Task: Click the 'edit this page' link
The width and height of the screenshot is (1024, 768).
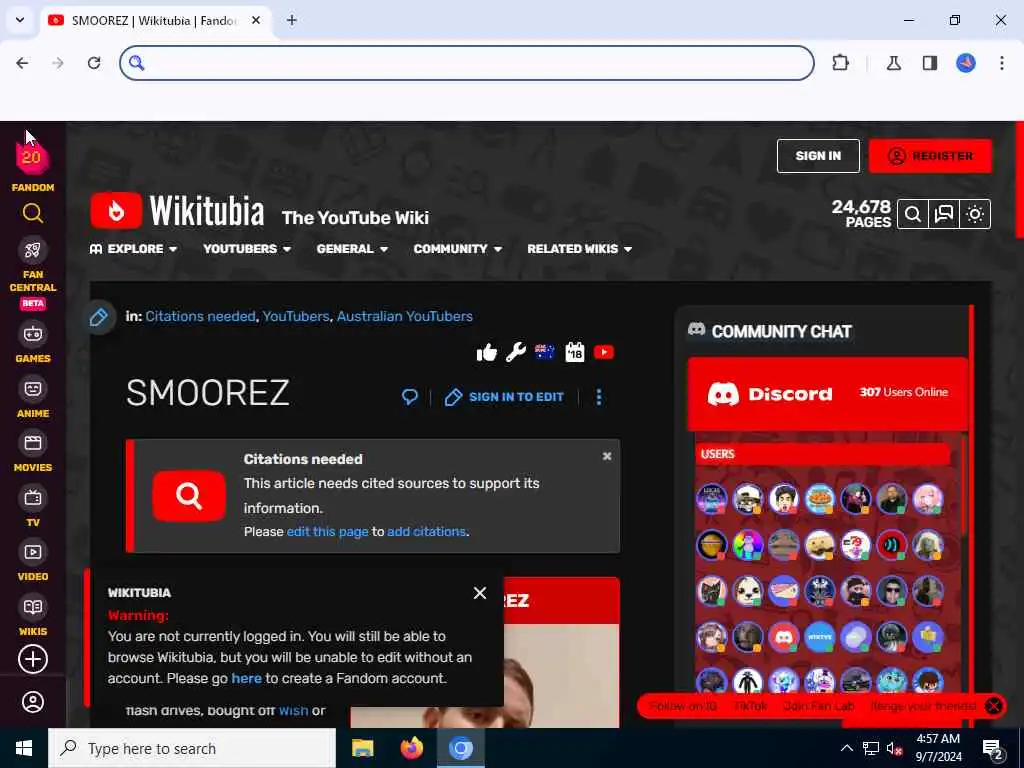Action: [x=327, y=532]
